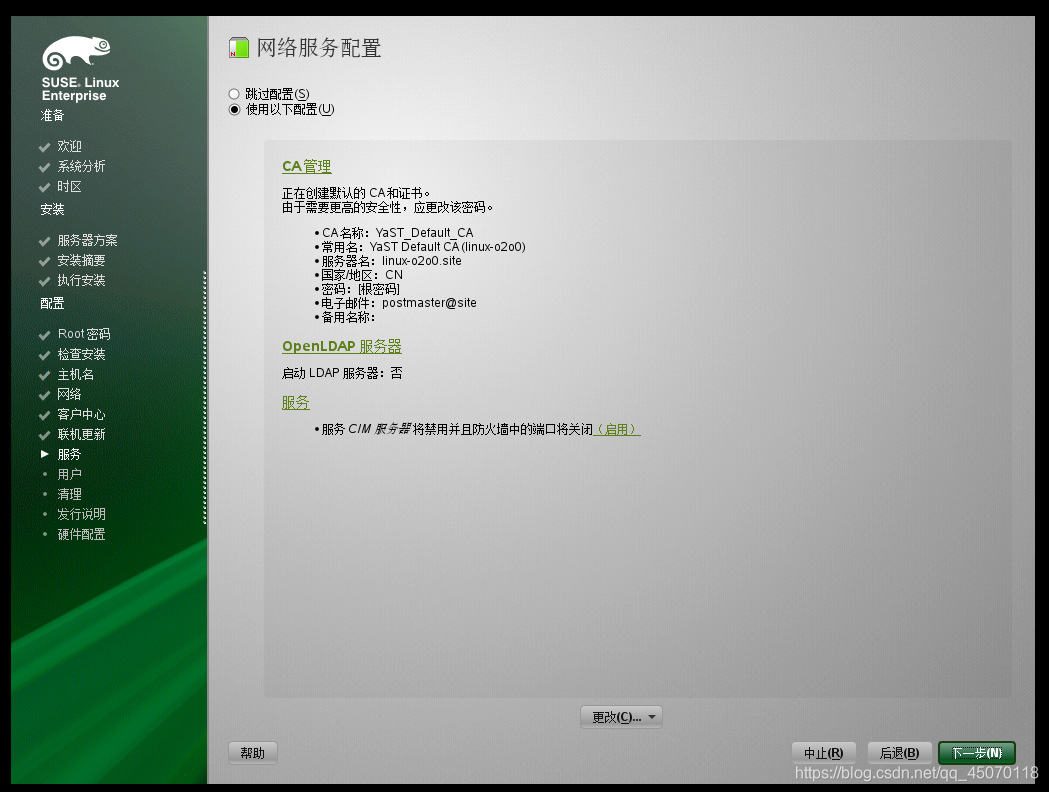Viewport: 1049px width, 792px height.
Task: Click the 网络 step in sidebar
Action: click(70, 395)
